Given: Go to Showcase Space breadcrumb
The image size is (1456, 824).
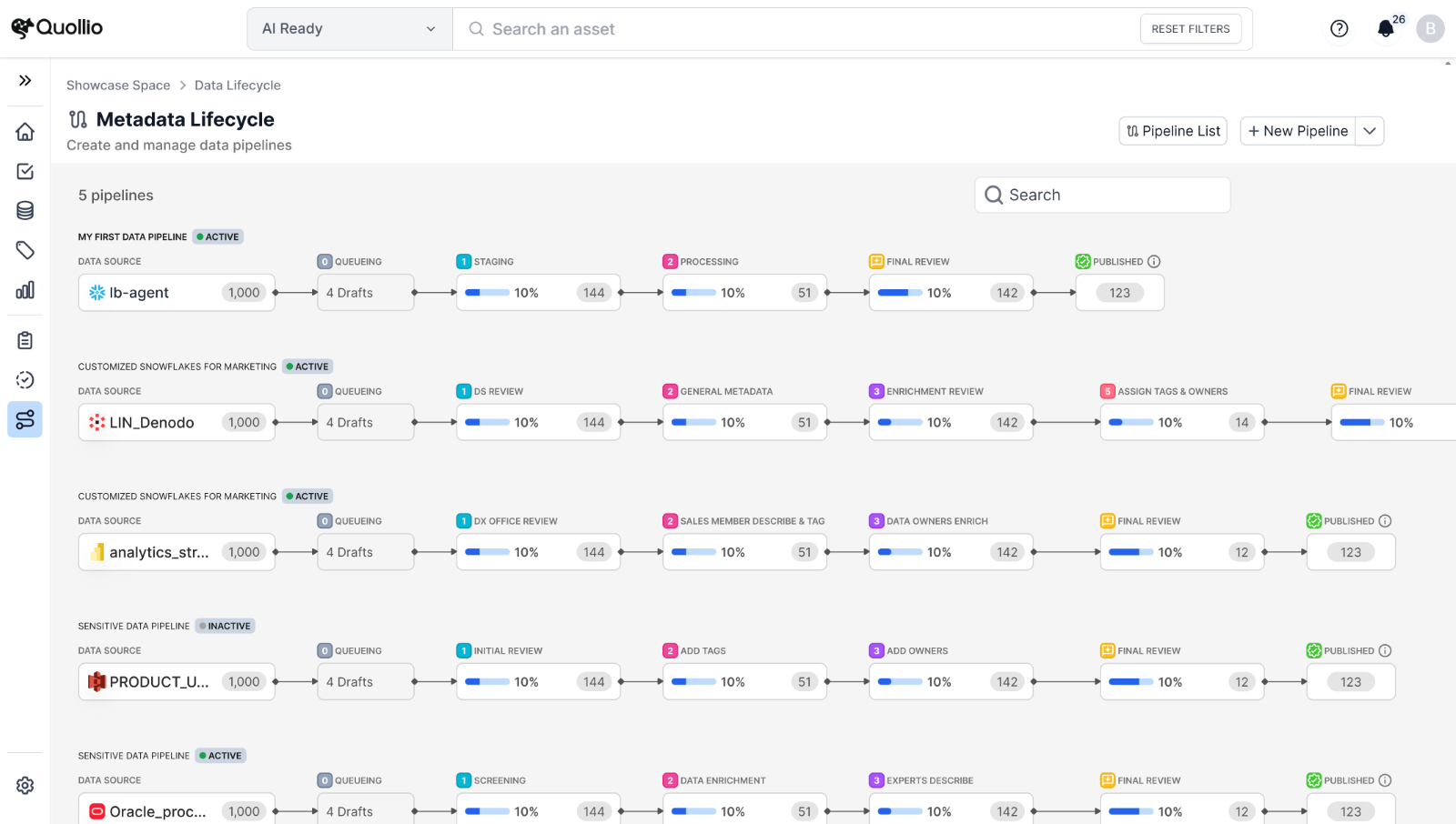Looking at the screenshot, I should pos(118,85).
